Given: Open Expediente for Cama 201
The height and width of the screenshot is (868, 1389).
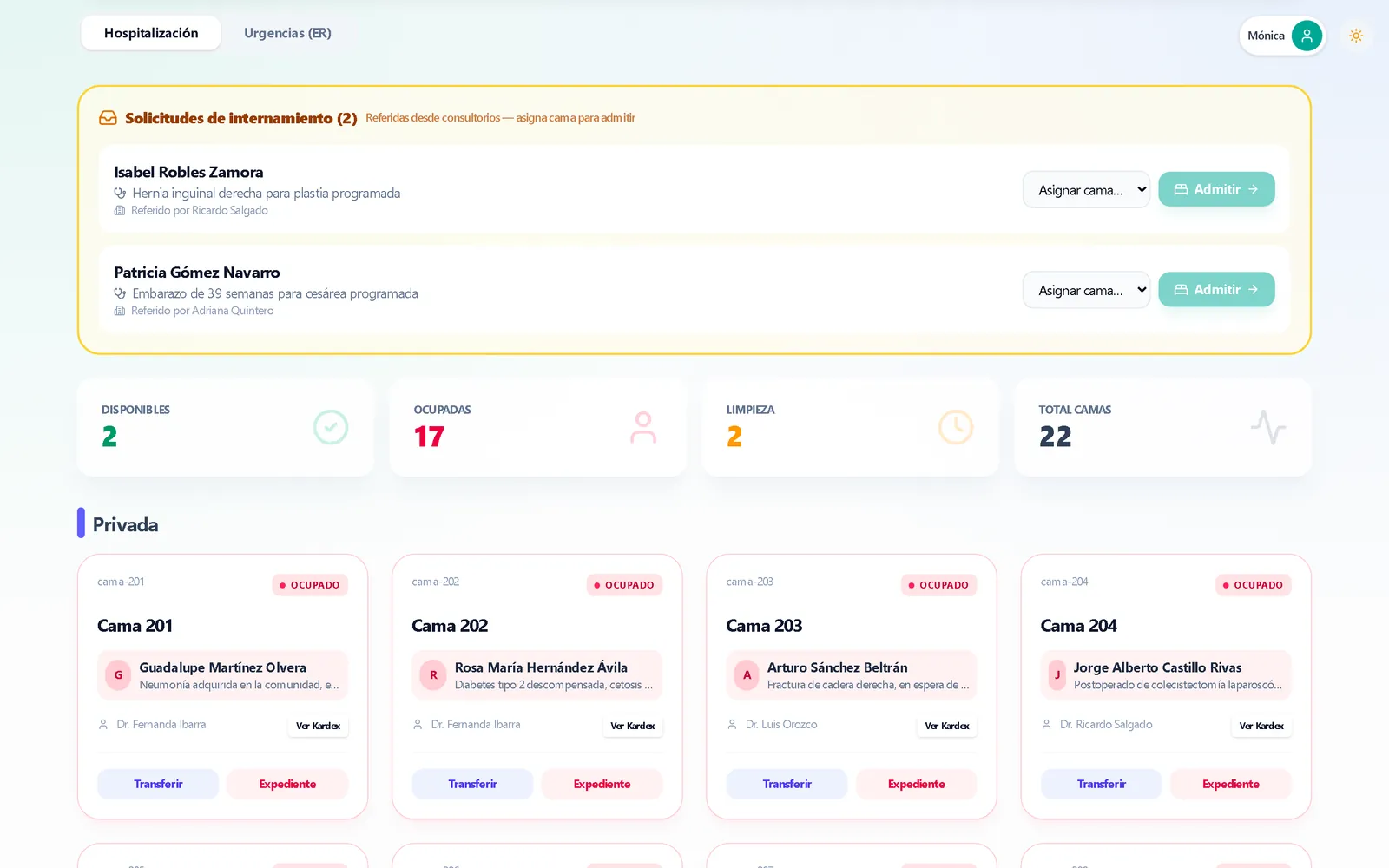Looking at the screenshot, I should click(287, 784).
